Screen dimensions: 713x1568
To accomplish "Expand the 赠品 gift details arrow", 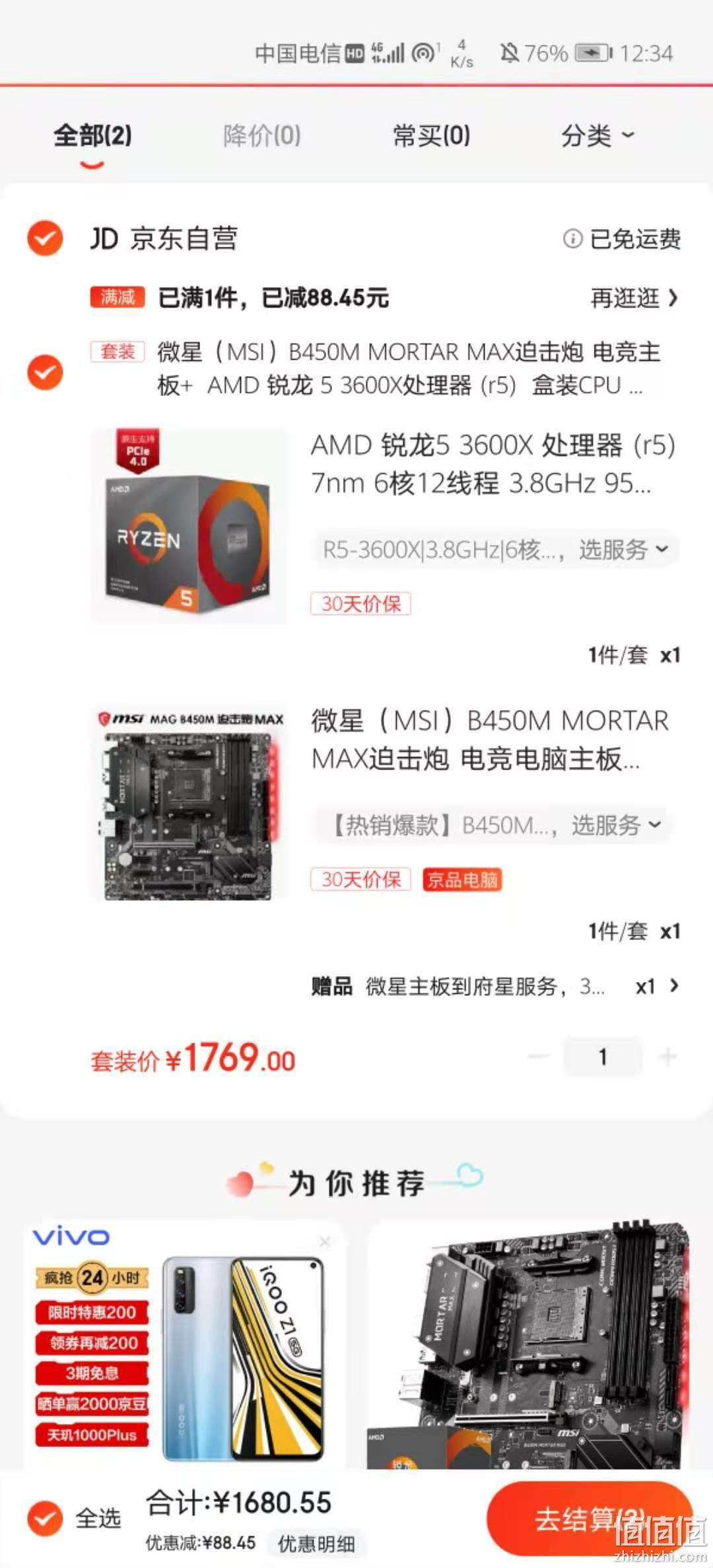I will click(x=673, y=986).
